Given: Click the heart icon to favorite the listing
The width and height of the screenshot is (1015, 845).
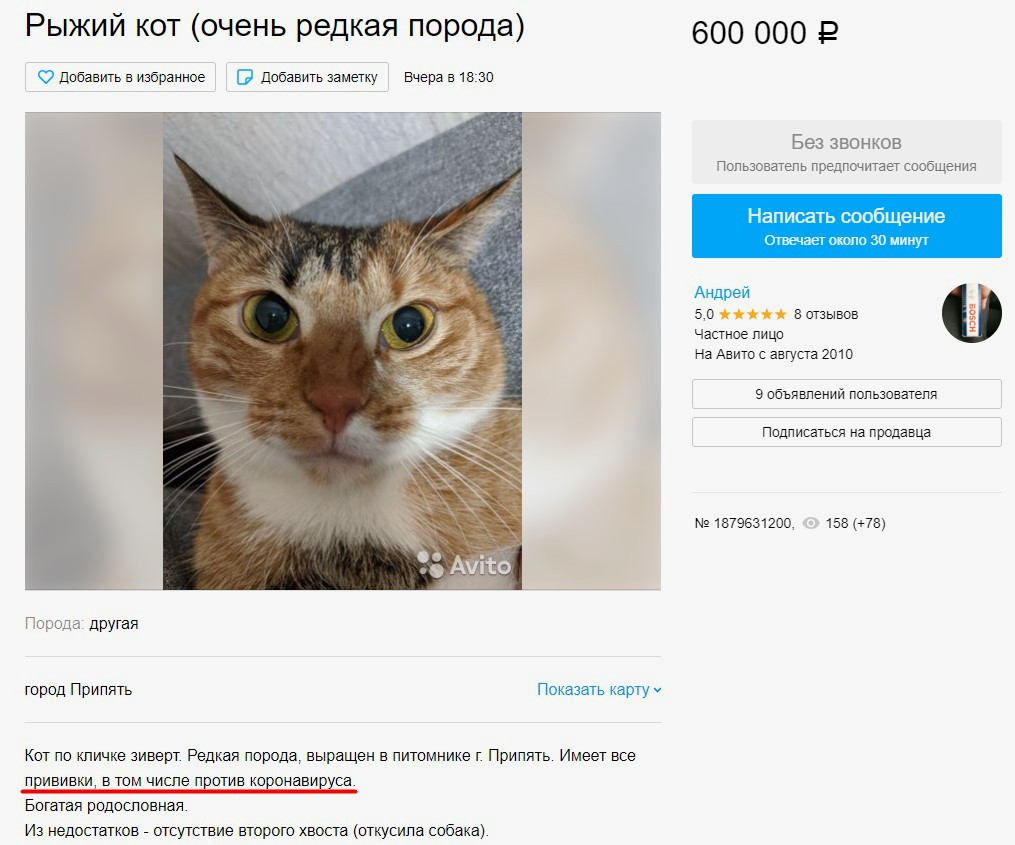Looking at the screenshot, I should point(45,77).
